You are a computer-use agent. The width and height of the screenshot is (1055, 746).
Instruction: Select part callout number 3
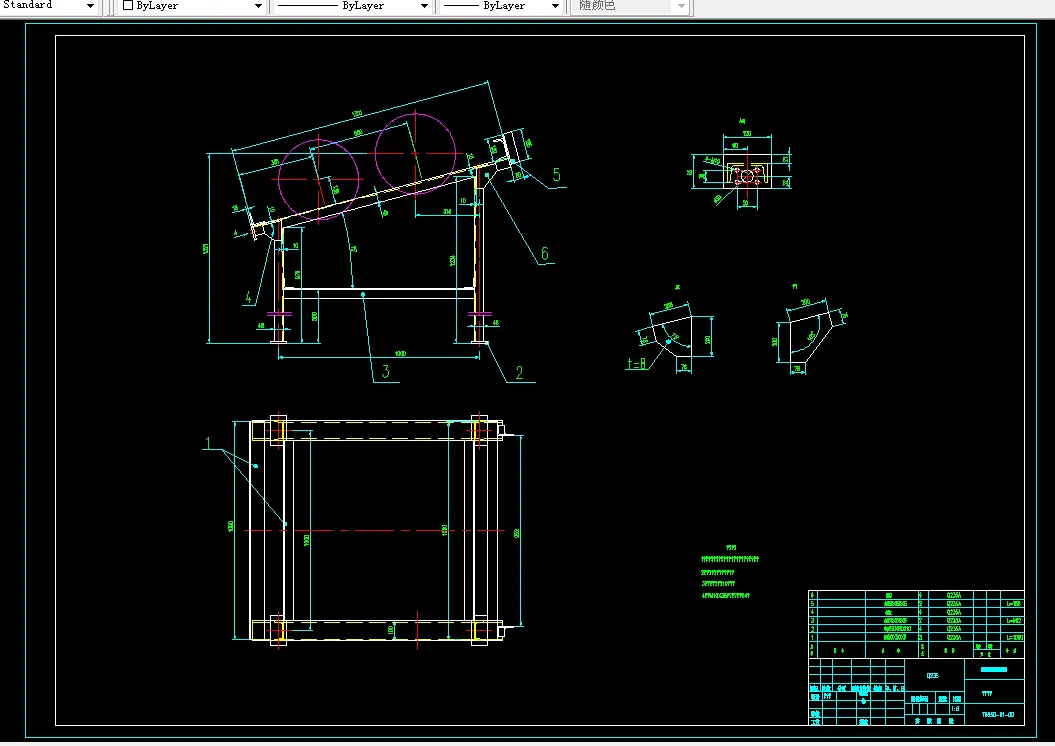click(386, 371)
